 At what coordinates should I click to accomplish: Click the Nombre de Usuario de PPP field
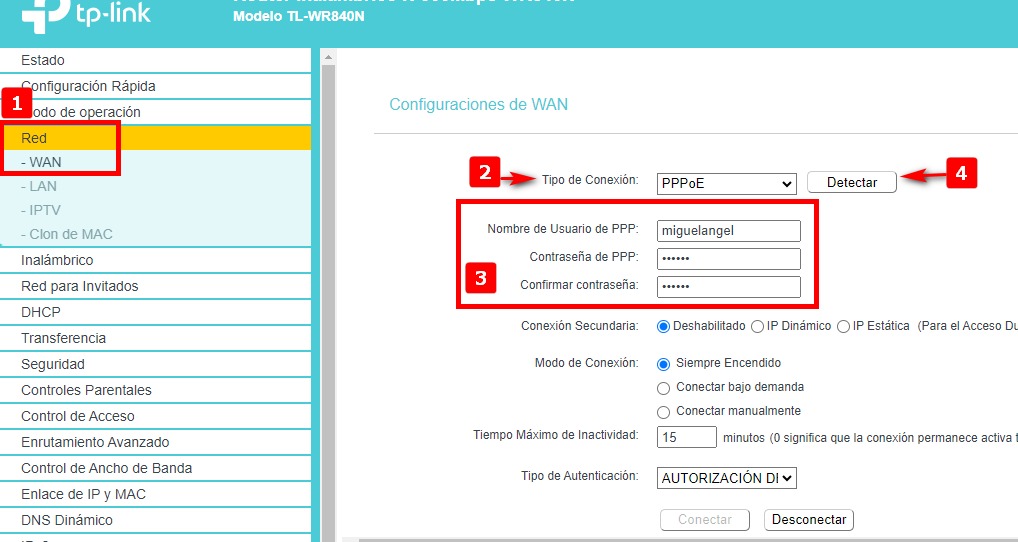pos(729,231)
